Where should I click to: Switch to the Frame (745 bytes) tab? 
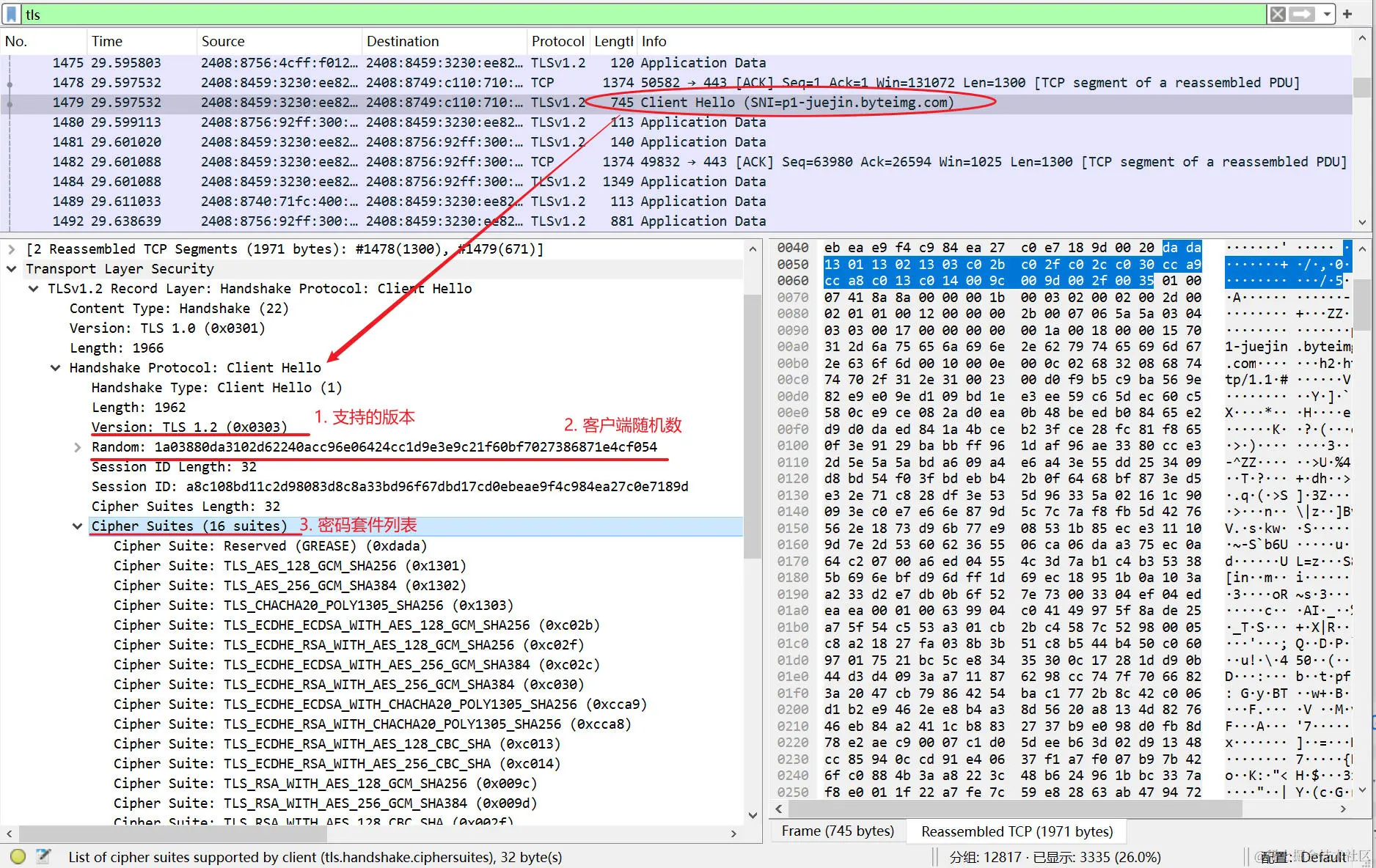tap(838, 831)
